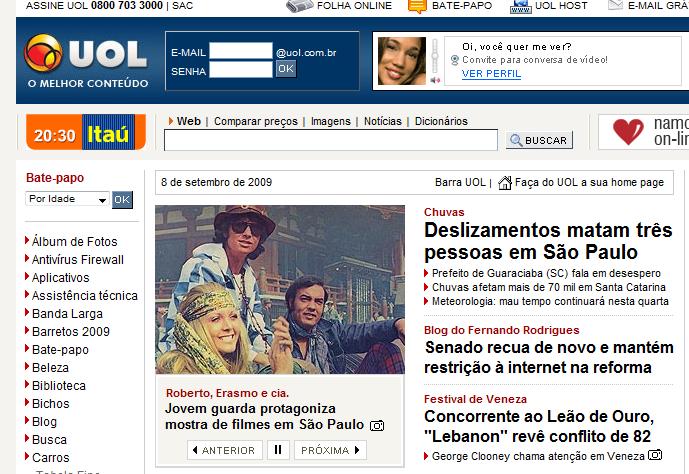Open the Itaú 20:30 banner
This screenshot has width=689, height=474.
click(86, 132)
